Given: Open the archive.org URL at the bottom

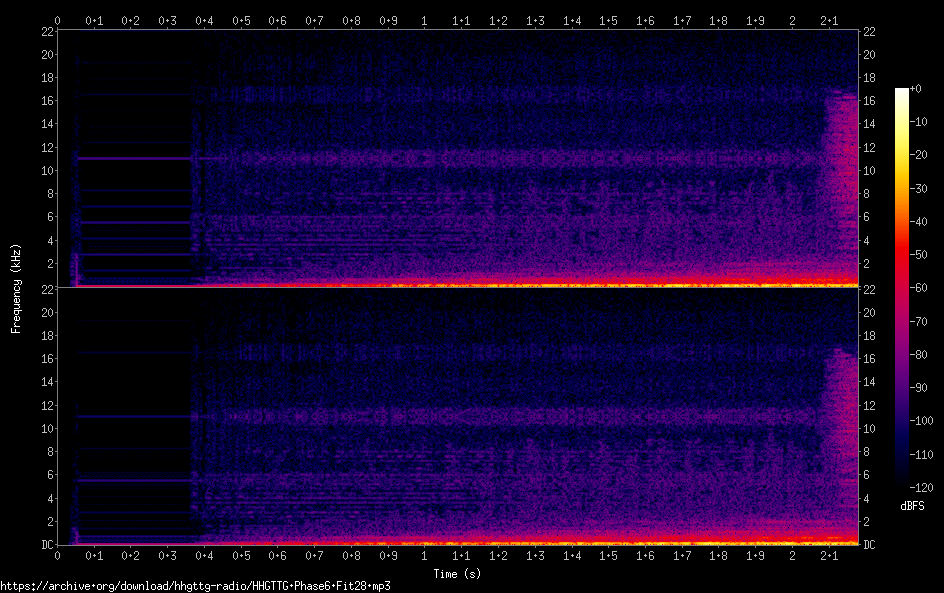Looking at the screenshot, I should [195, 586].
